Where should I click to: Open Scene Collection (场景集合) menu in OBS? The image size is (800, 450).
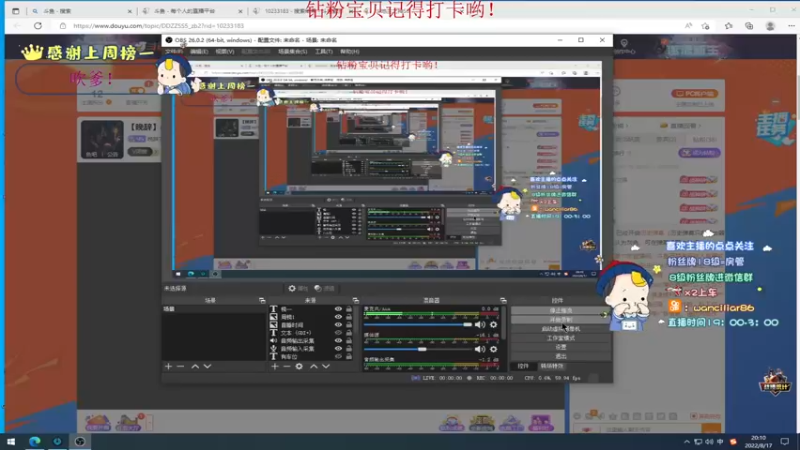point(292,52)
